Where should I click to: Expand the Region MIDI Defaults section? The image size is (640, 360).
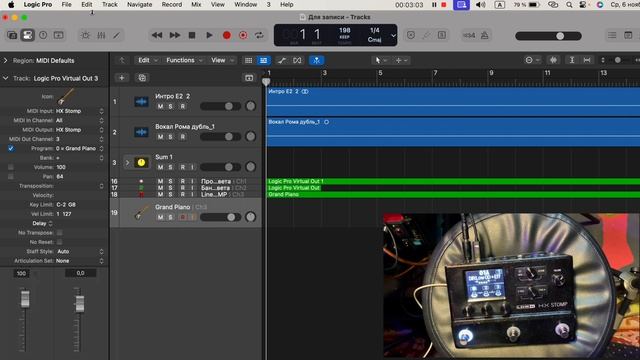pyautogui.click(x=5, y=60)
